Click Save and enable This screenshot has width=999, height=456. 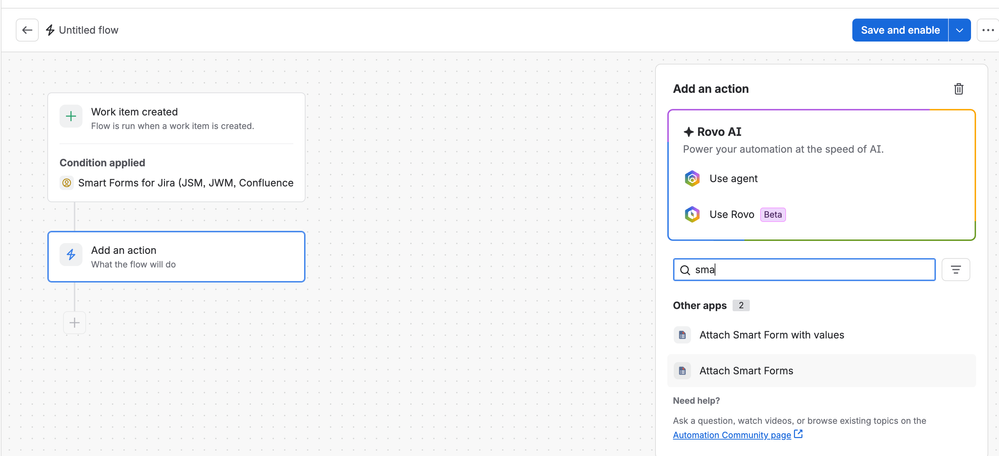pos(900,30)
